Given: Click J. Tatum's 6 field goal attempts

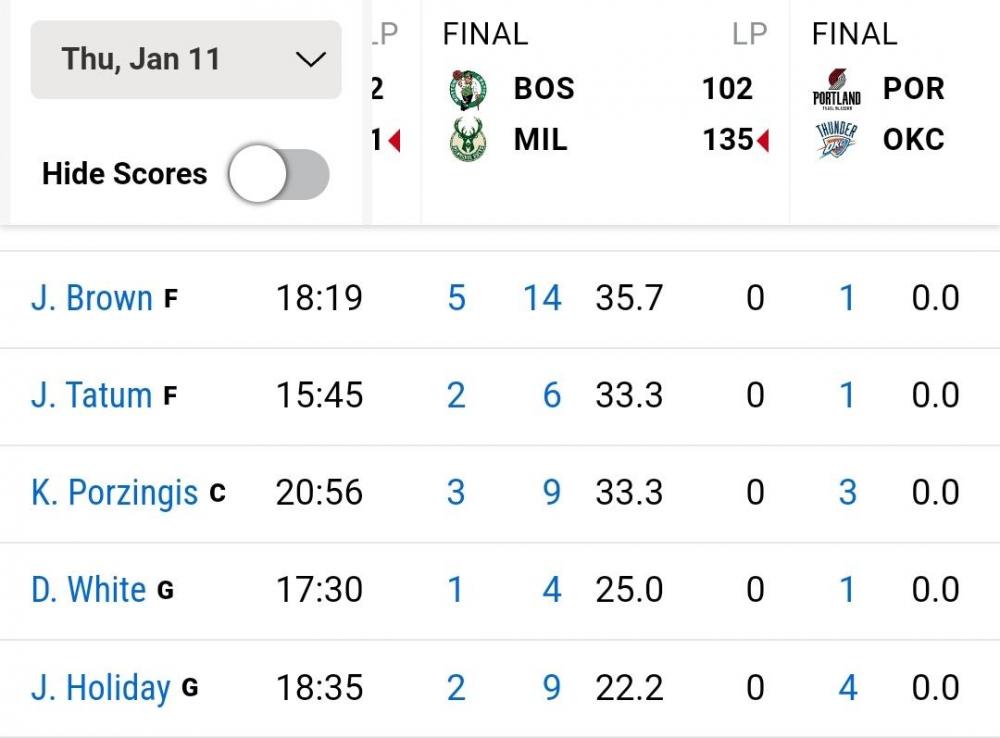Looking at the screenshot, I should point(551,396).
